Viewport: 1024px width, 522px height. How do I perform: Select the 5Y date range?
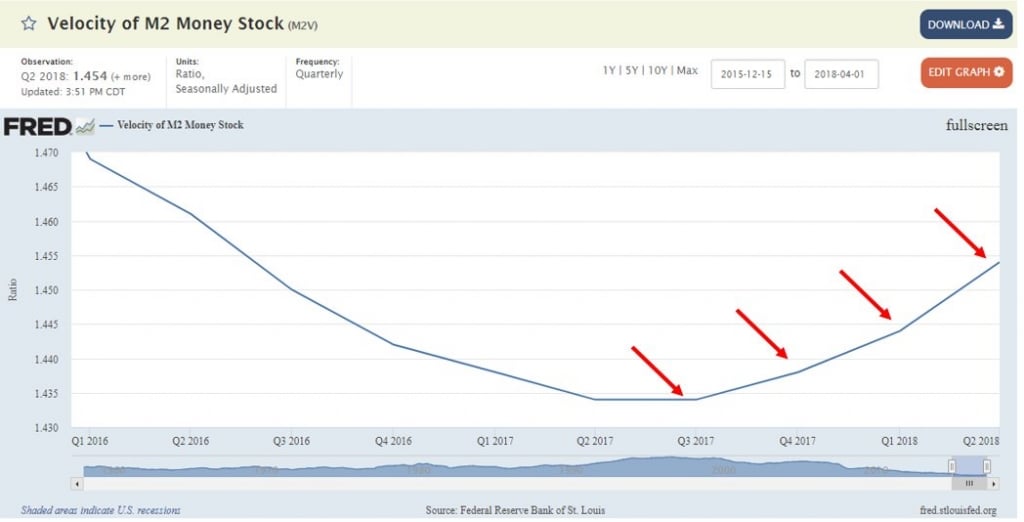(631, 71)
